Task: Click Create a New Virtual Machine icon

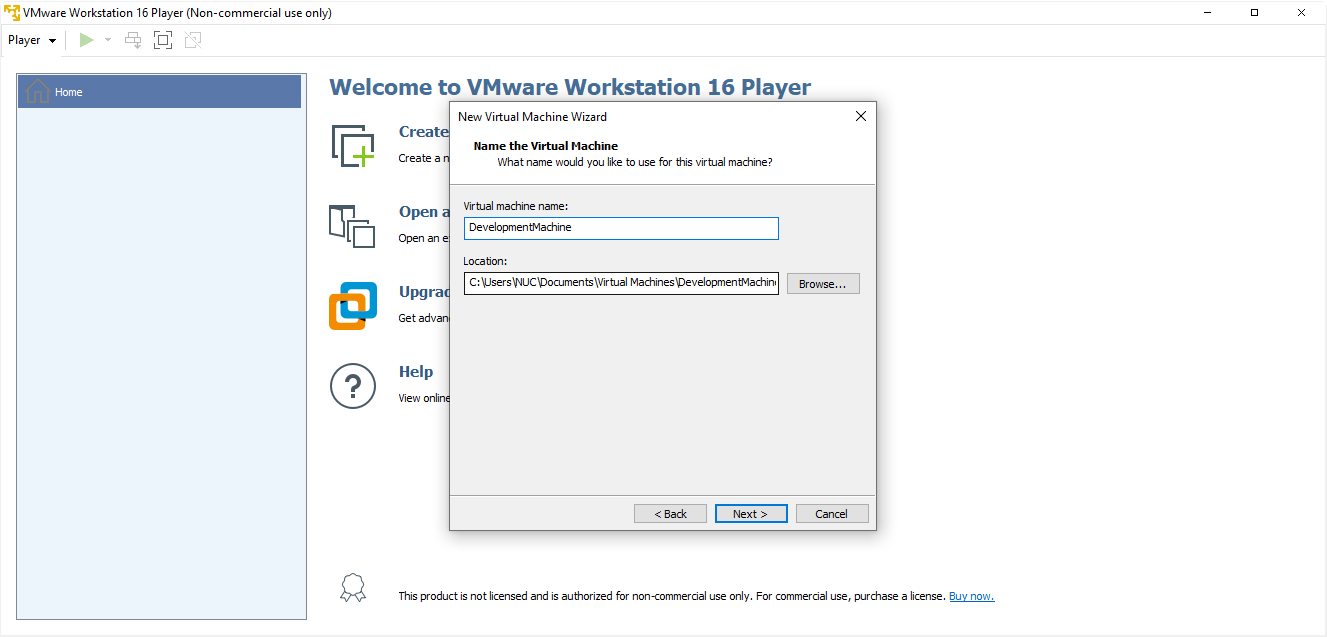Action: click(x=353, y=146)
